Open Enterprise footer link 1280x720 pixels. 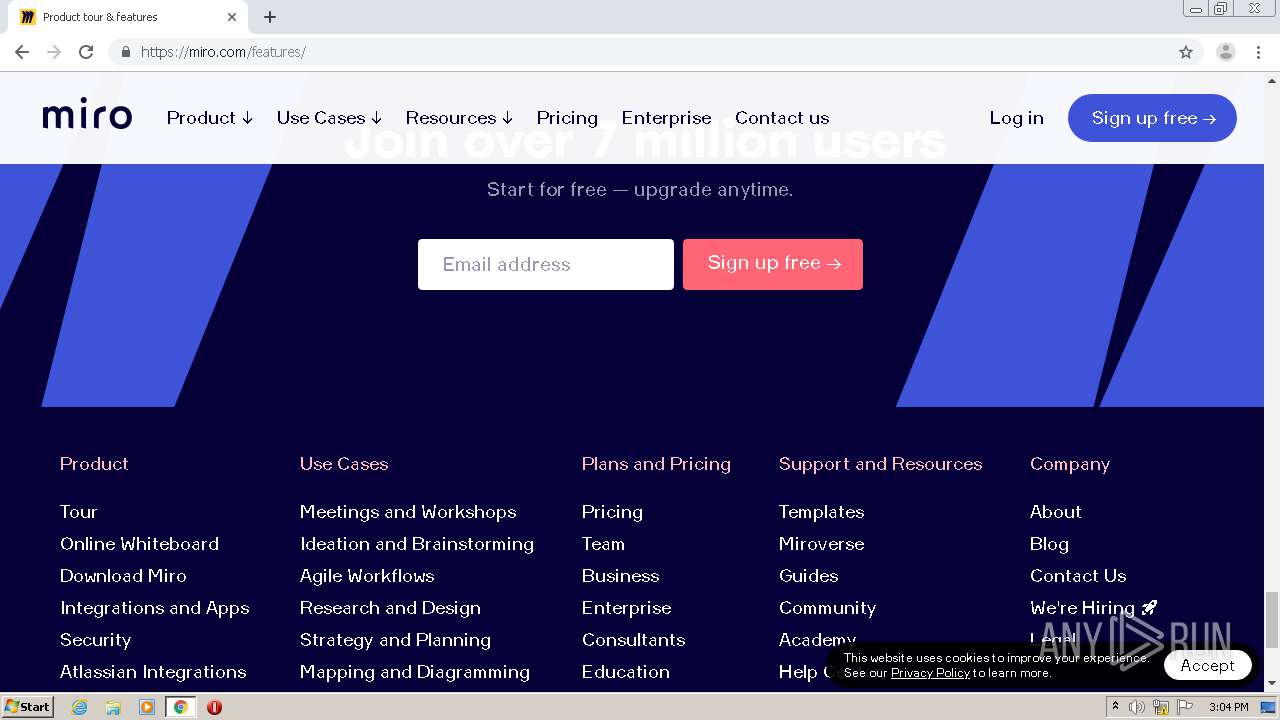tap(627, 608)
